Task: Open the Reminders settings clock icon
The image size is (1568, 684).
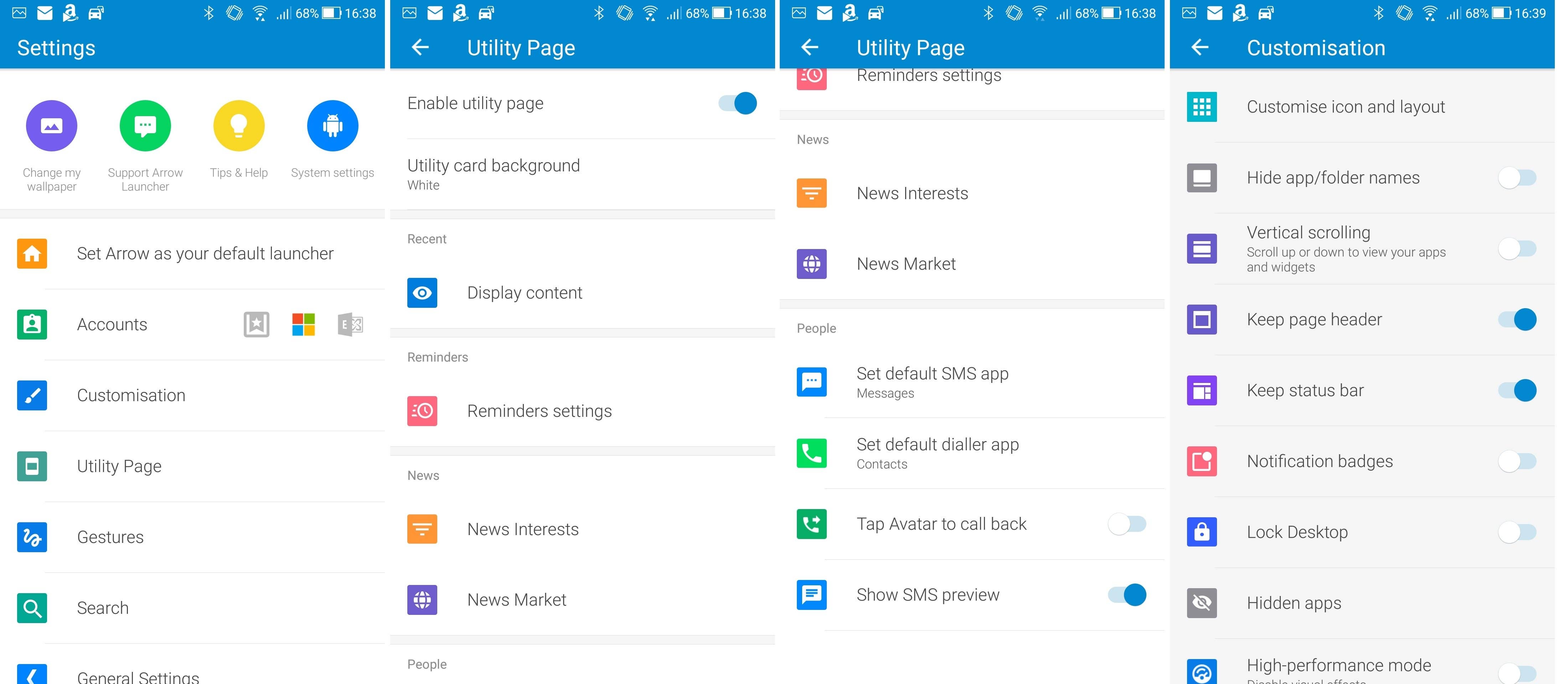Action: pos(422,411)
